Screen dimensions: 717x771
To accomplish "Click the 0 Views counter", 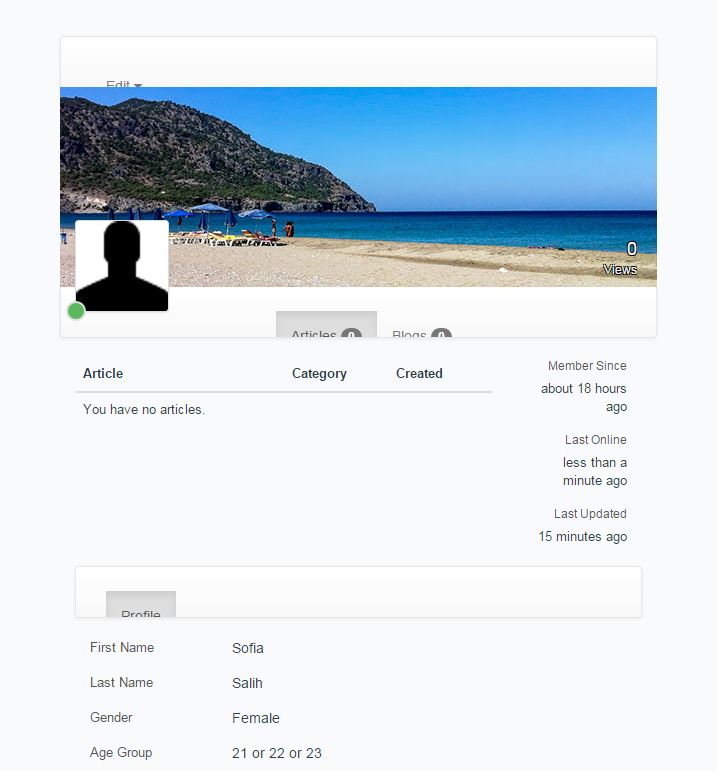I will (x=621, y=259).
